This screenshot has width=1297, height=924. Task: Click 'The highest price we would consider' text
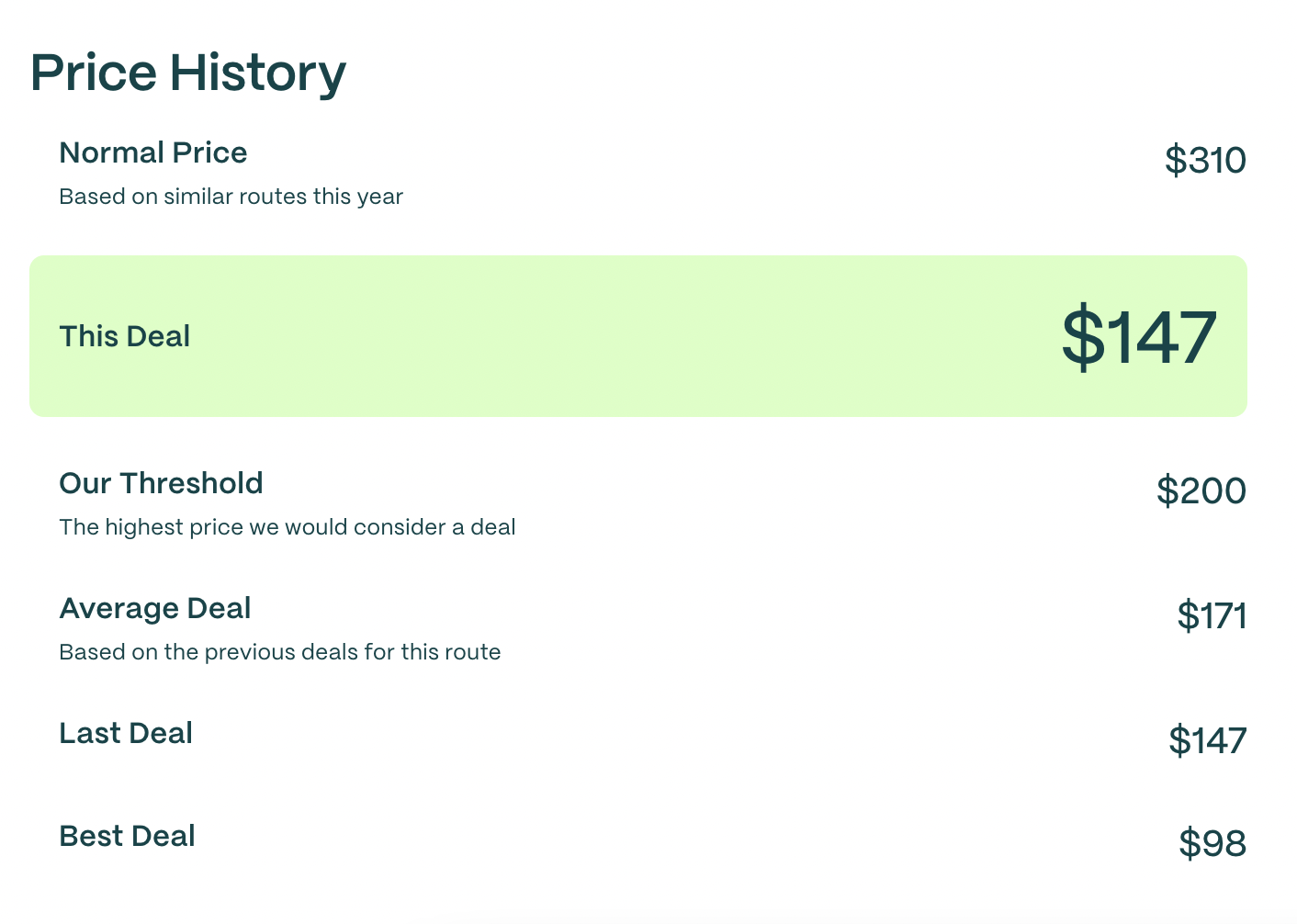(x=287, y=527)
